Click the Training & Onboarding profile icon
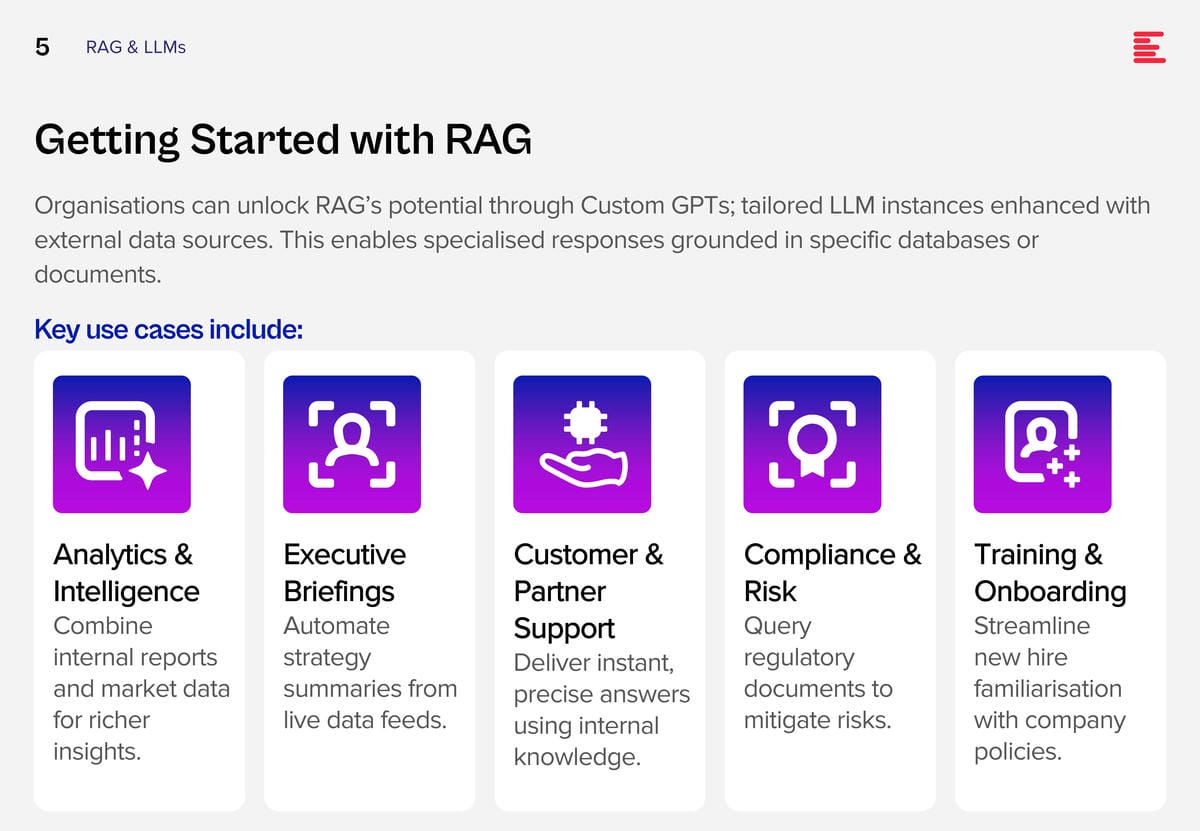This screenshot has width=1200, height=831. pos(1043,444)
